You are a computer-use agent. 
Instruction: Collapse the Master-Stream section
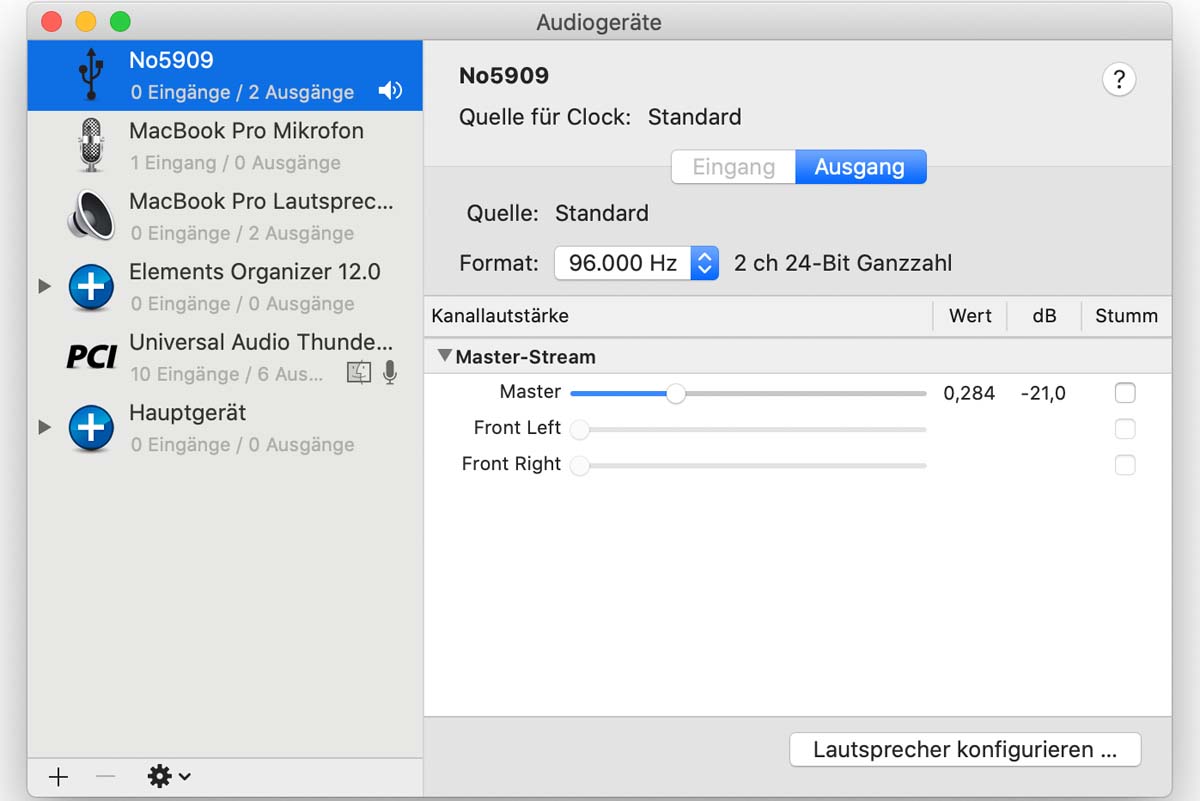[445, 356]
